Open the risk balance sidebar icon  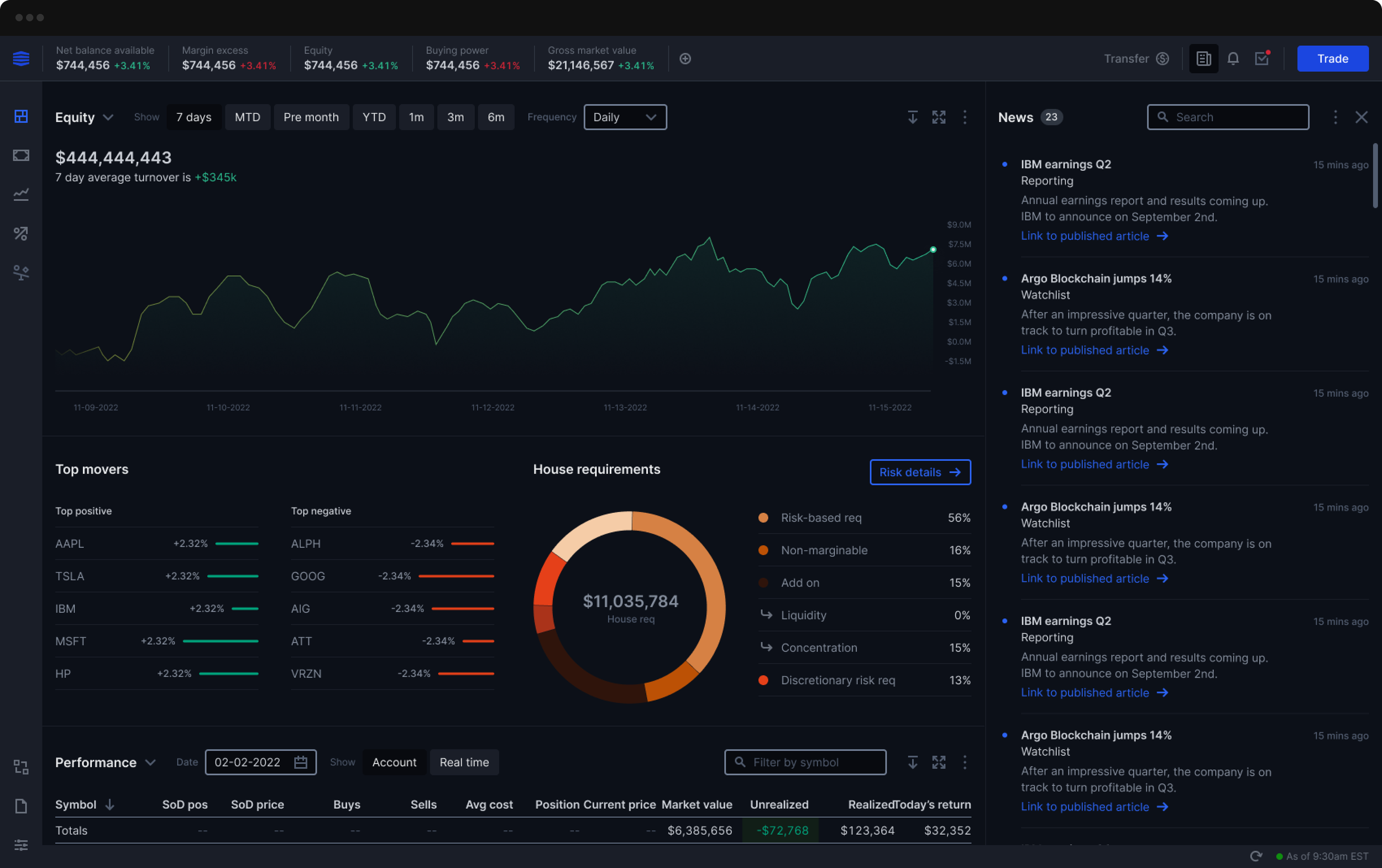tap(21, 272)
